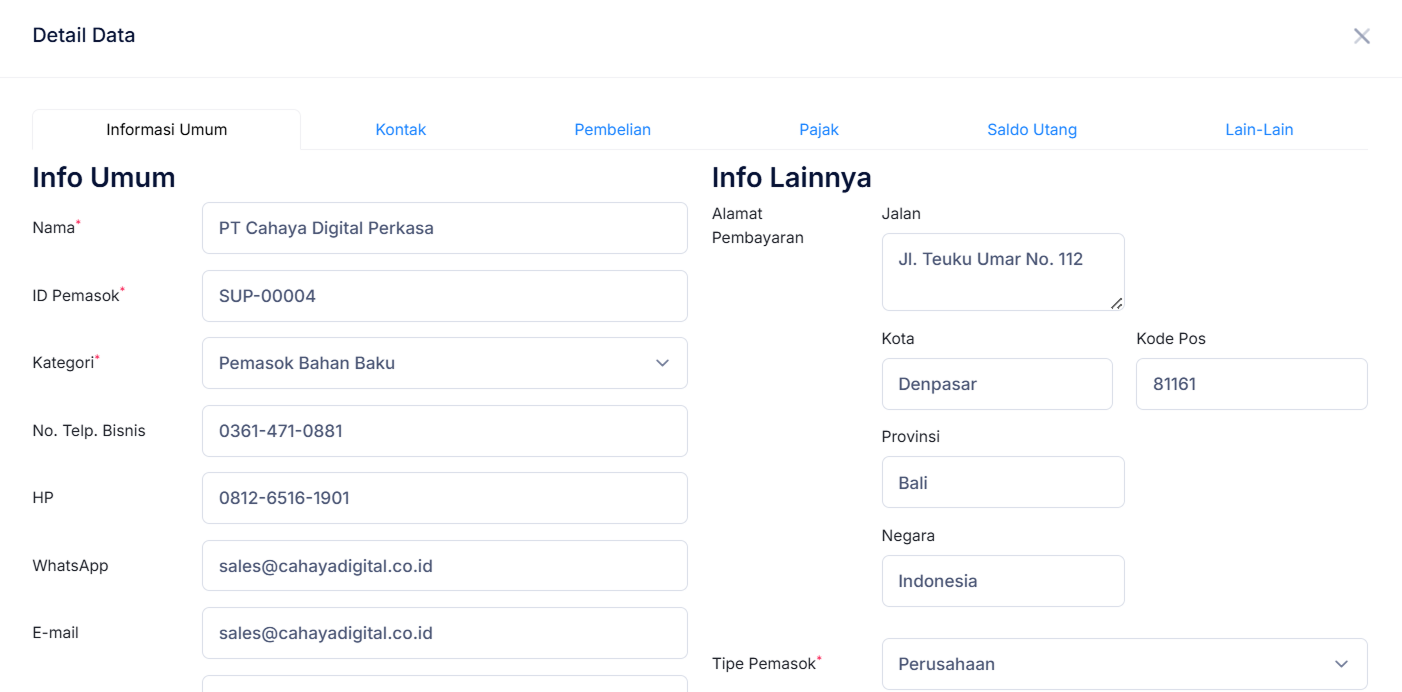Click the No. Telp. Bisnis field
Image resolution: width=1402 pixels, height=692 pixels.
[444, 431]
